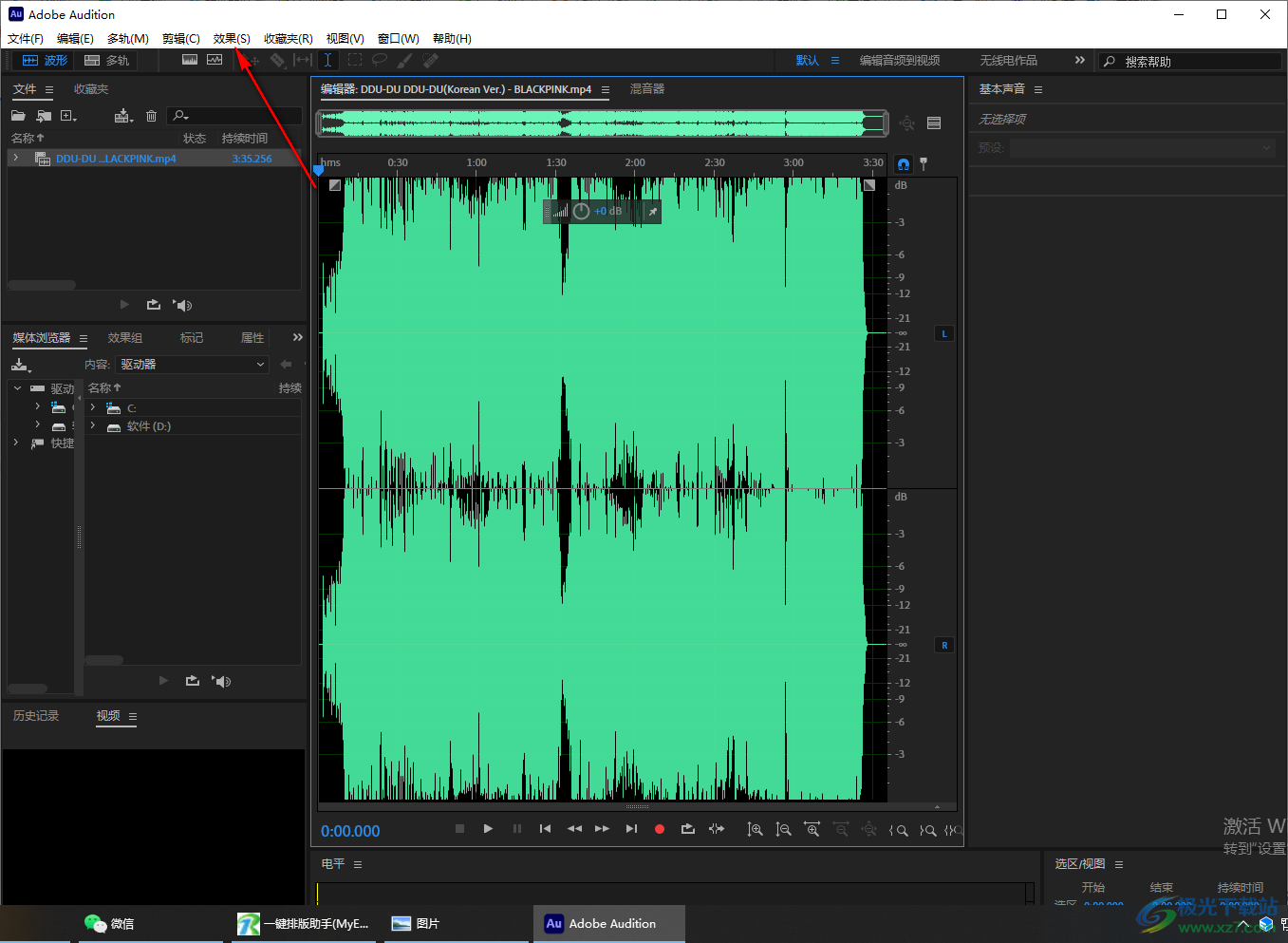Switch to 波形 waveform view

click(46, 61)
